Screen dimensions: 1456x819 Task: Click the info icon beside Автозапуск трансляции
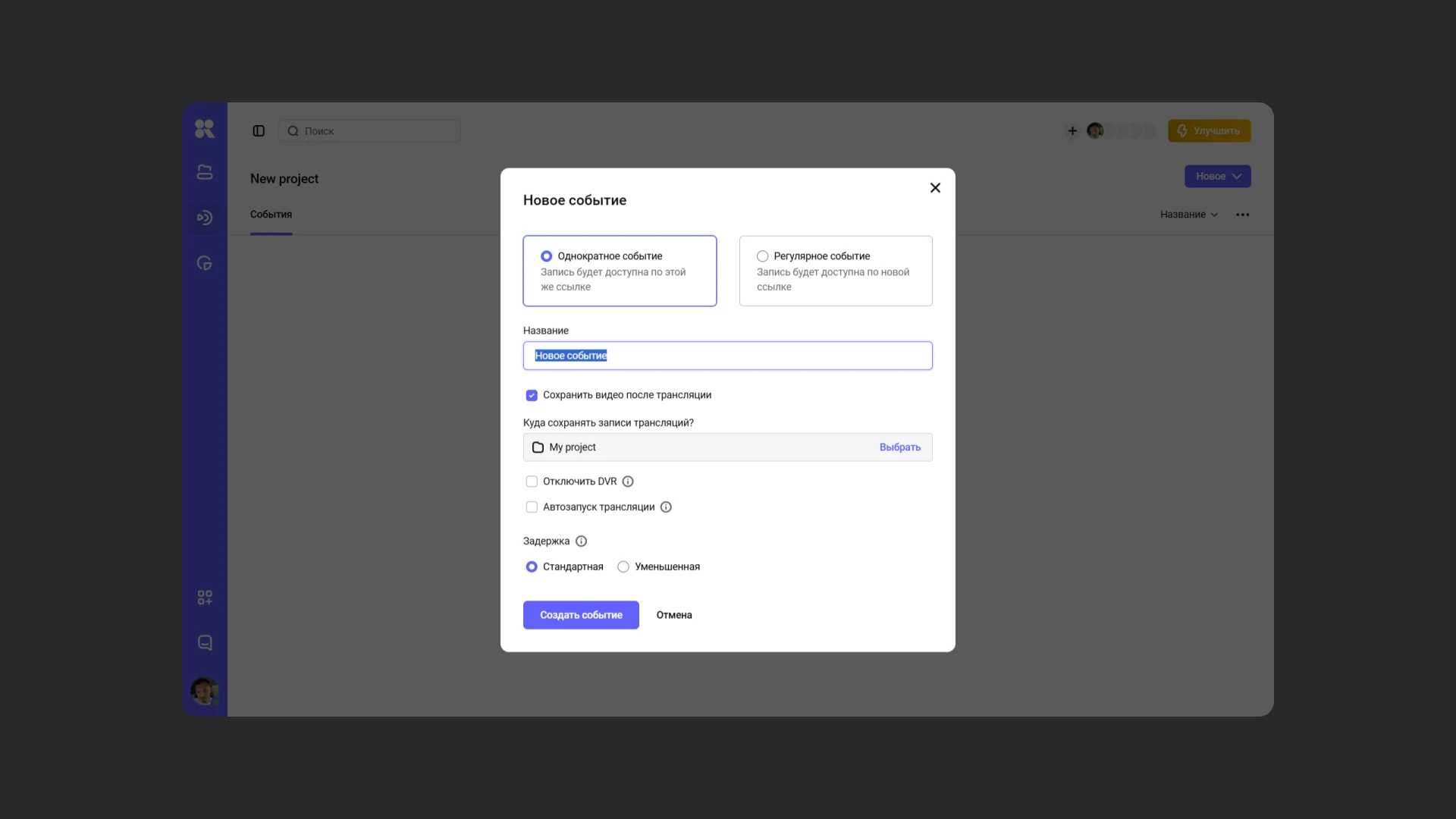click(x=666, y=507)
